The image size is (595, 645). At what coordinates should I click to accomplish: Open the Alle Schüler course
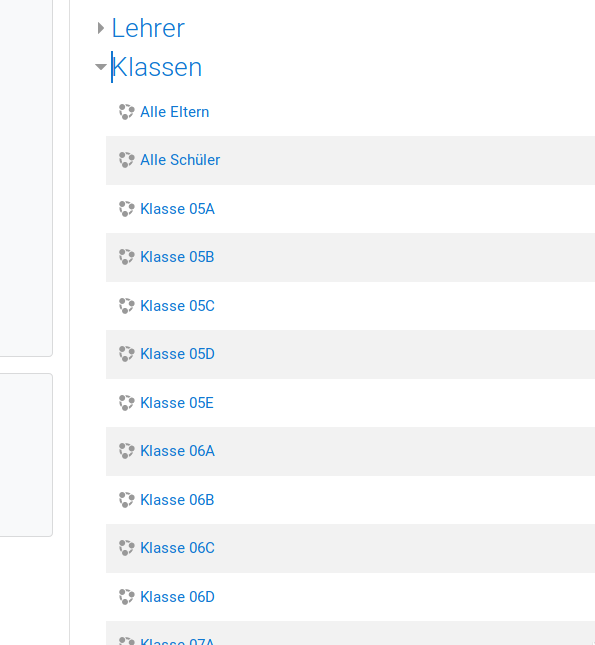(x=180, y=160)
